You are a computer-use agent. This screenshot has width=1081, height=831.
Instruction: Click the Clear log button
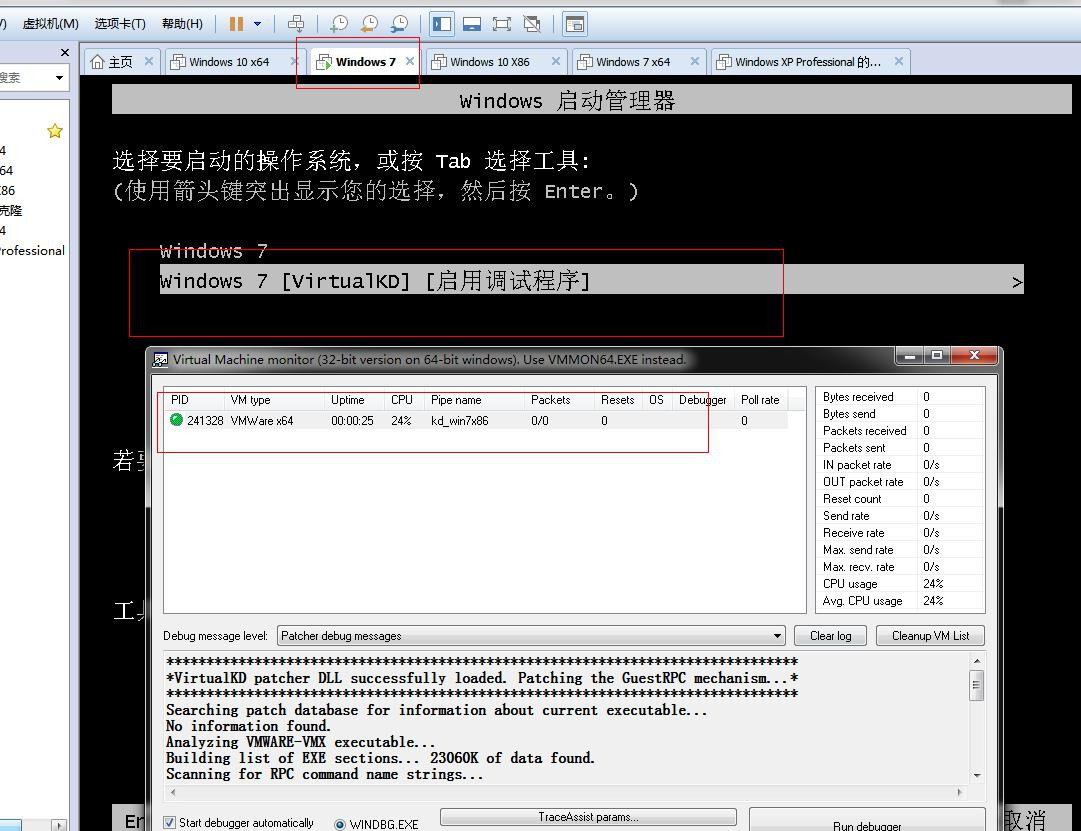coord(830,636)
